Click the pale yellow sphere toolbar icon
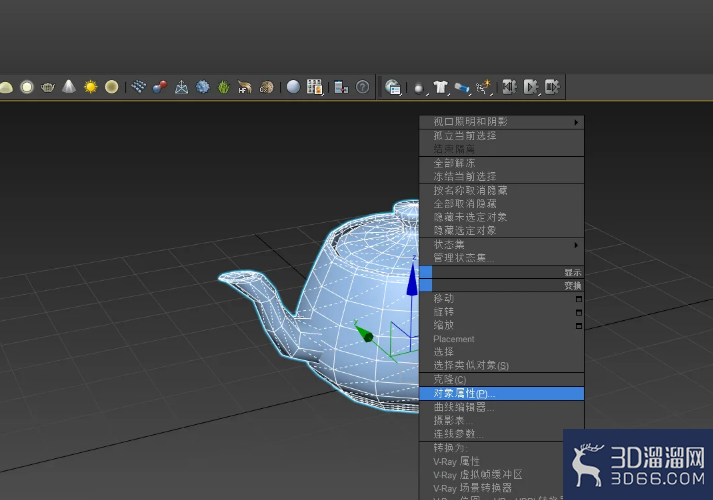This screenshot has height=500, width=713. click(111, 87)
